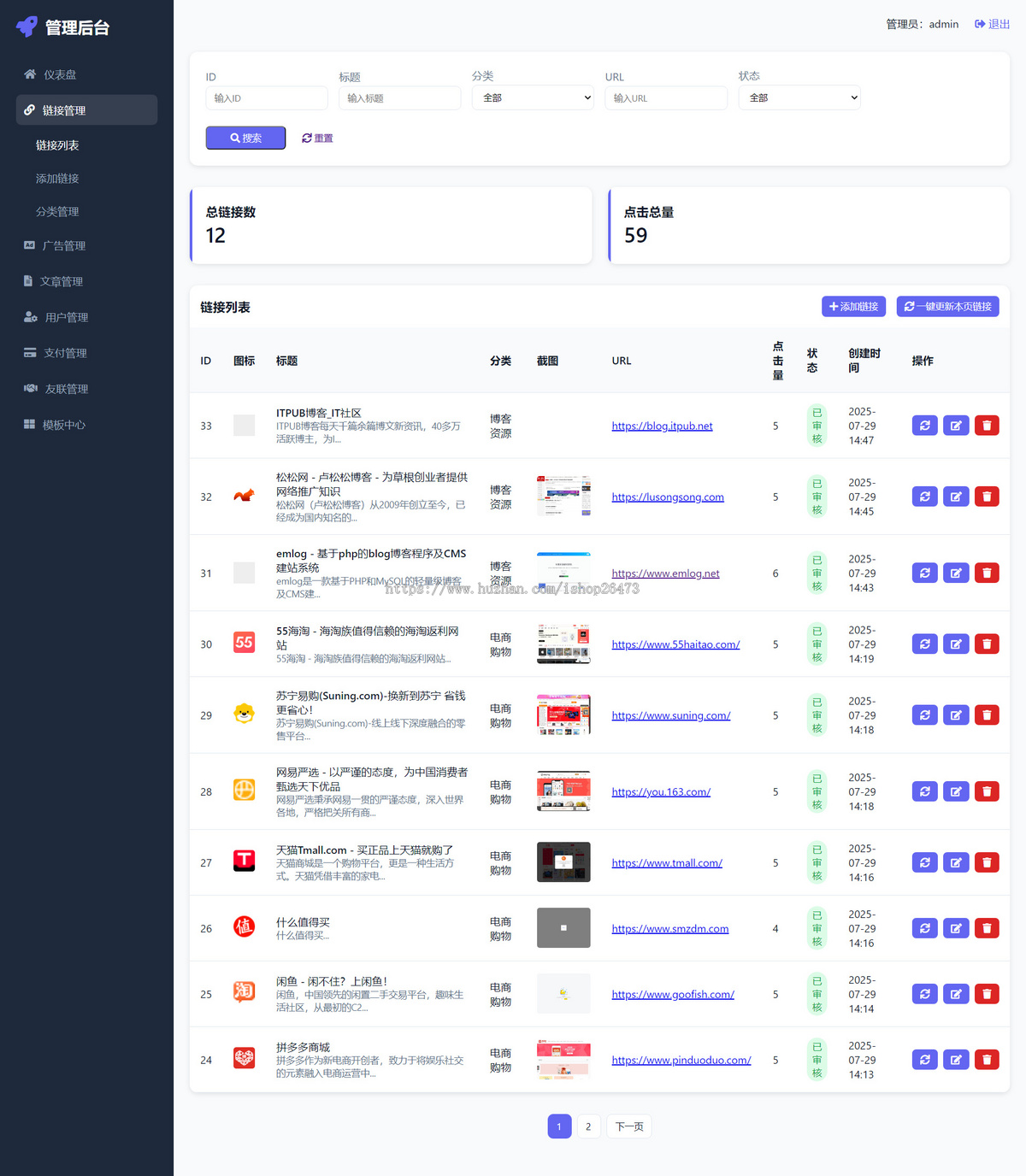Image resolution: width=1026 pixels, height=1176 pixels.
Task: Click 已审核 status badge for ID 33
Action: click(x=817, y=426)
